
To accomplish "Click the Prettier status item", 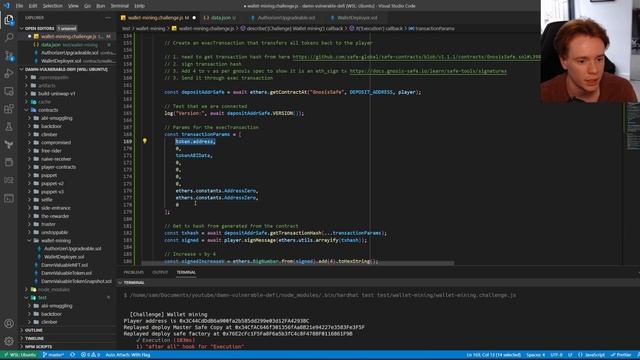I will [x=621, y=355].
